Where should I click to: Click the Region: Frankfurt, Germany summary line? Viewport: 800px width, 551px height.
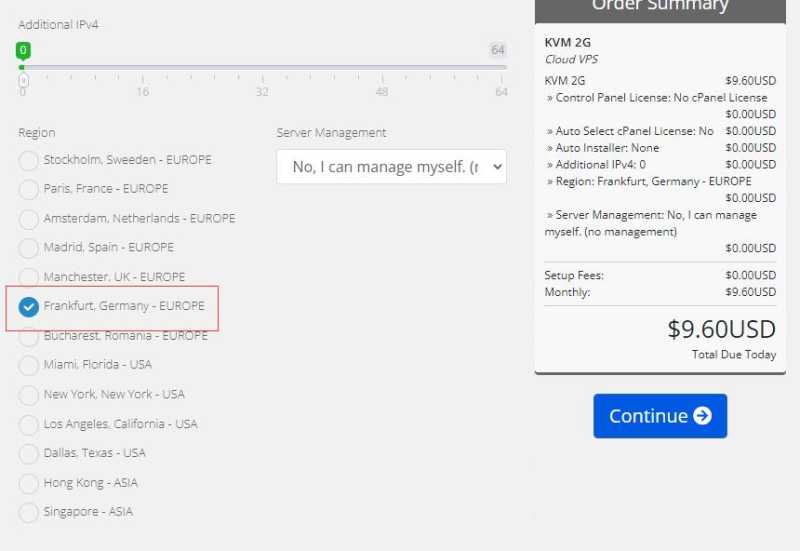click(x=649, y=182)
